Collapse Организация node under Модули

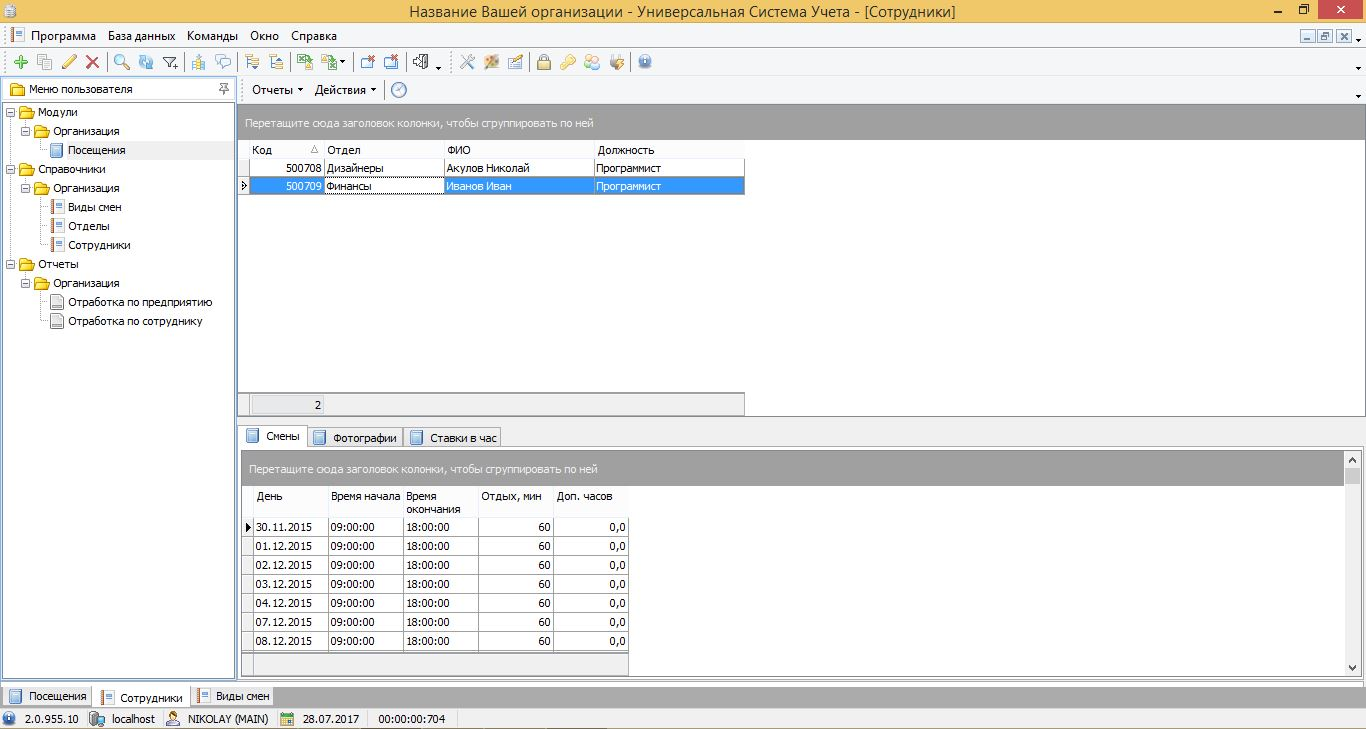(26, 131)
